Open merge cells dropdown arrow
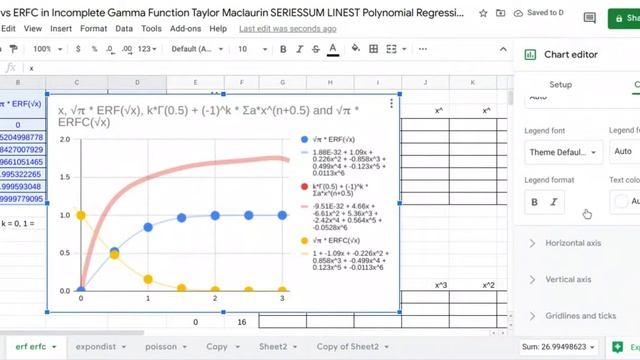The image size is (640, 360). tap(404, 49)
